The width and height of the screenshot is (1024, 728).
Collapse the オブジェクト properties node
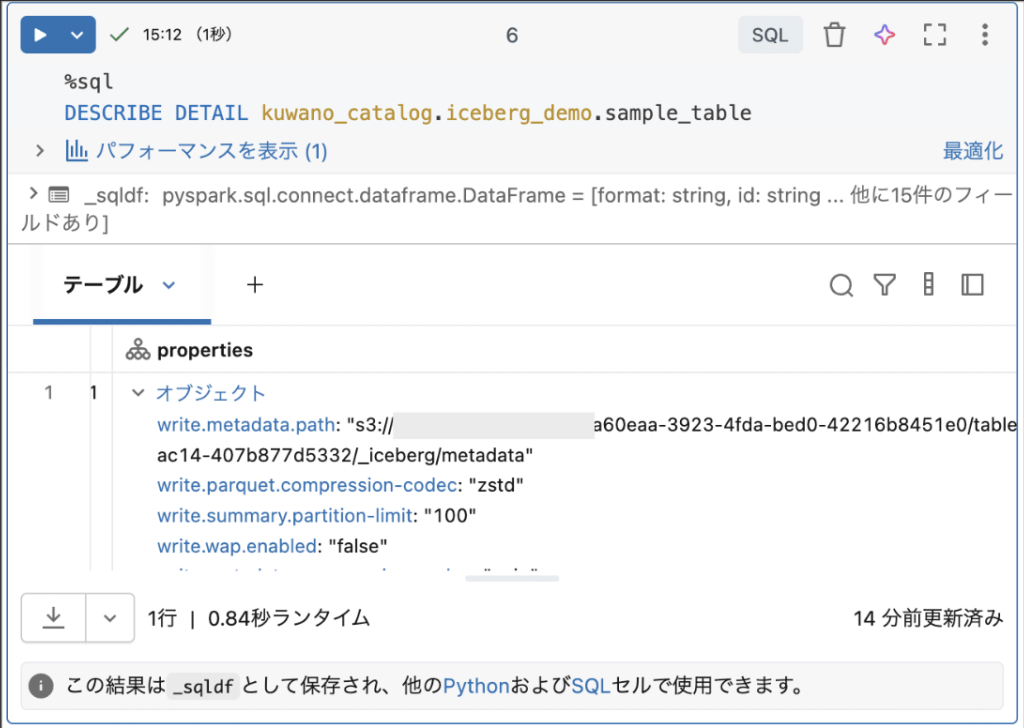coord(139,393)
